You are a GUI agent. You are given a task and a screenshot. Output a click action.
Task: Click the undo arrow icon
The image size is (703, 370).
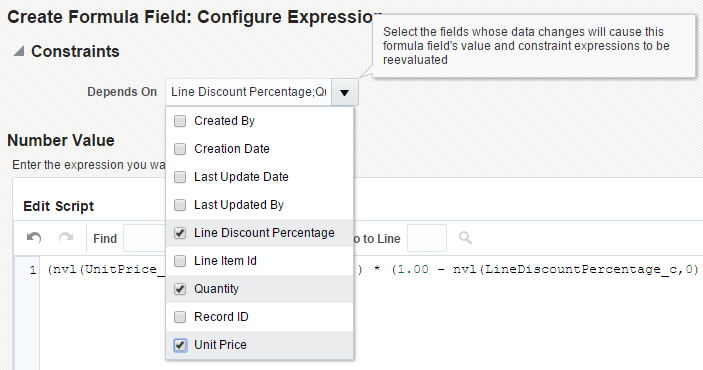tap(34, 237)
